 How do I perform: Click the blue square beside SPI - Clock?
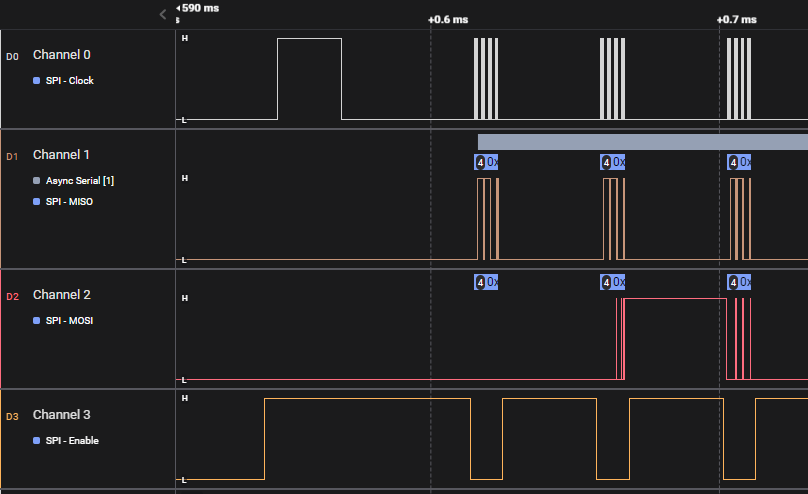(x=37, y=80)
